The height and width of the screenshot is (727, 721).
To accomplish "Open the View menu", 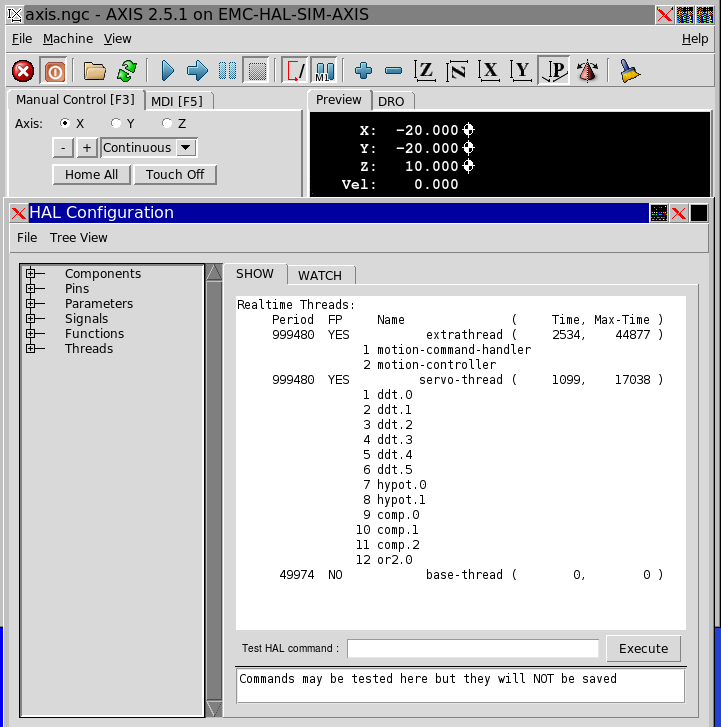I will [117, 39].
